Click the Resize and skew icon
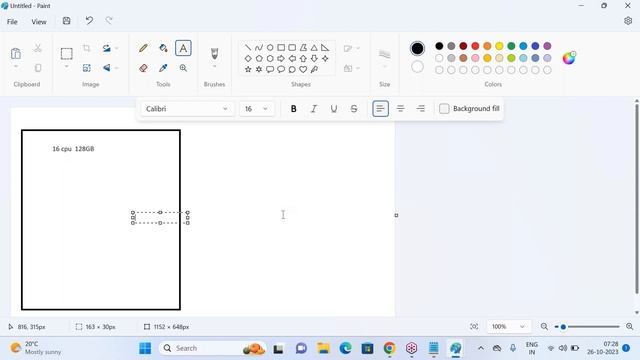The height and width of the screenshot is (360, 640). click(x=87, y=68)
